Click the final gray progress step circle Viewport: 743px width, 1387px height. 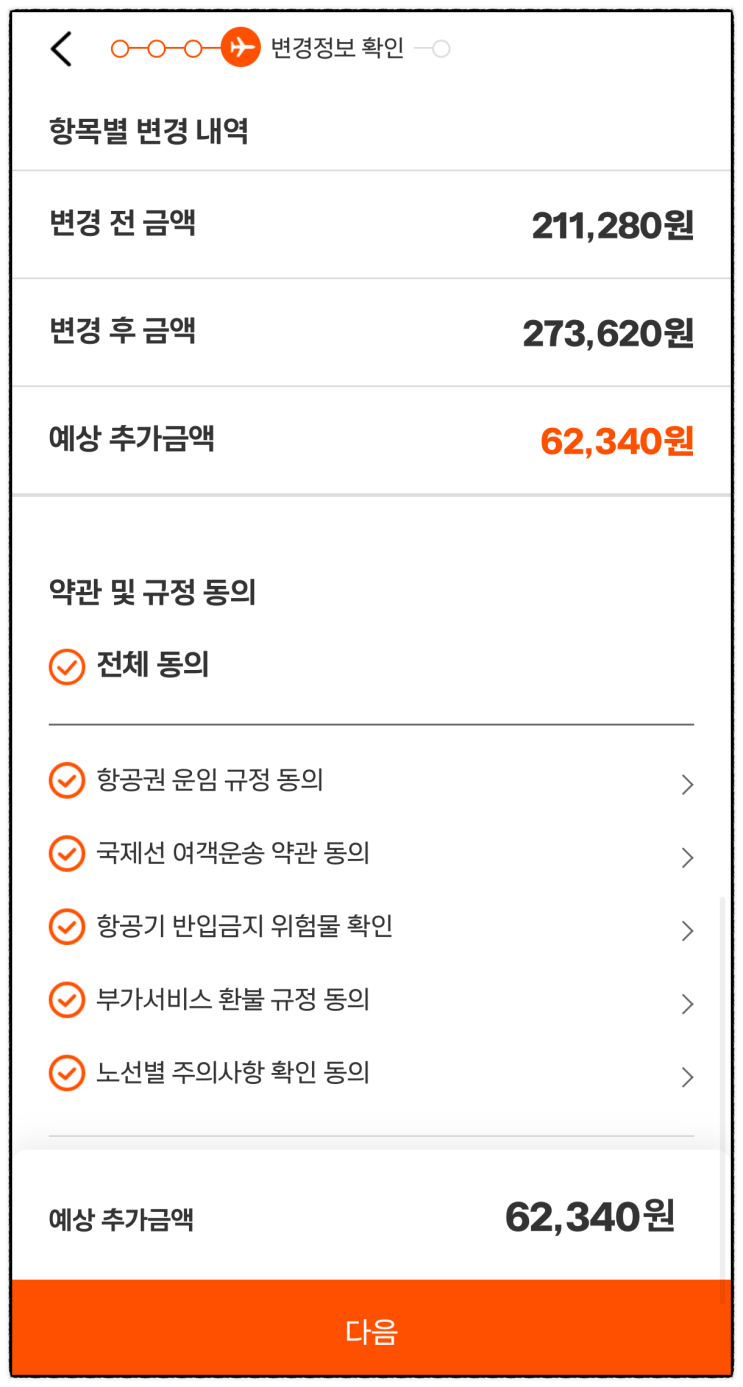point(441,48)
